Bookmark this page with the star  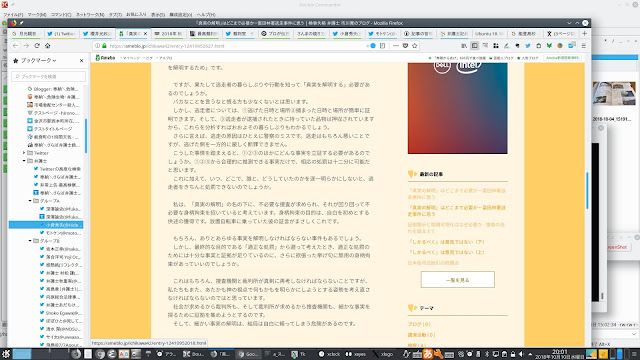[415, 46]
